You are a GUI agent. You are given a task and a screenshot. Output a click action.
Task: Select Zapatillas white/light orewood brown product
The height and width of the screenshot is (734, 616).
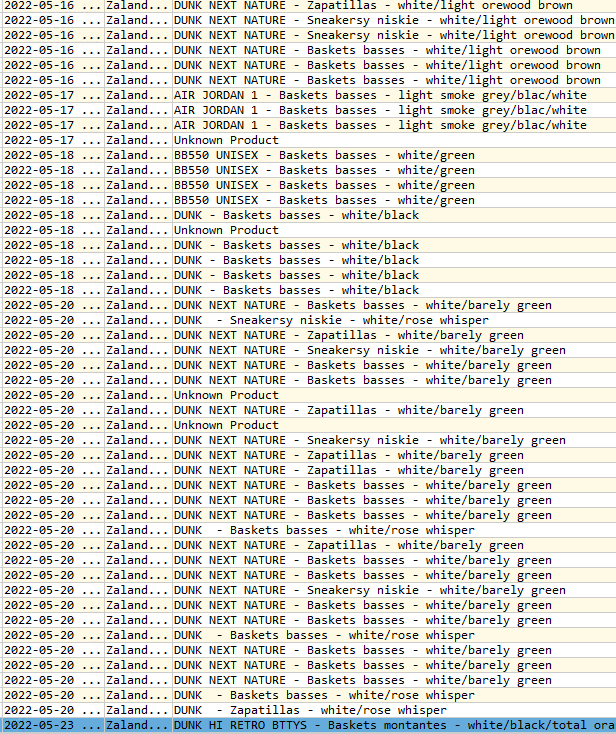pos(394,6)
